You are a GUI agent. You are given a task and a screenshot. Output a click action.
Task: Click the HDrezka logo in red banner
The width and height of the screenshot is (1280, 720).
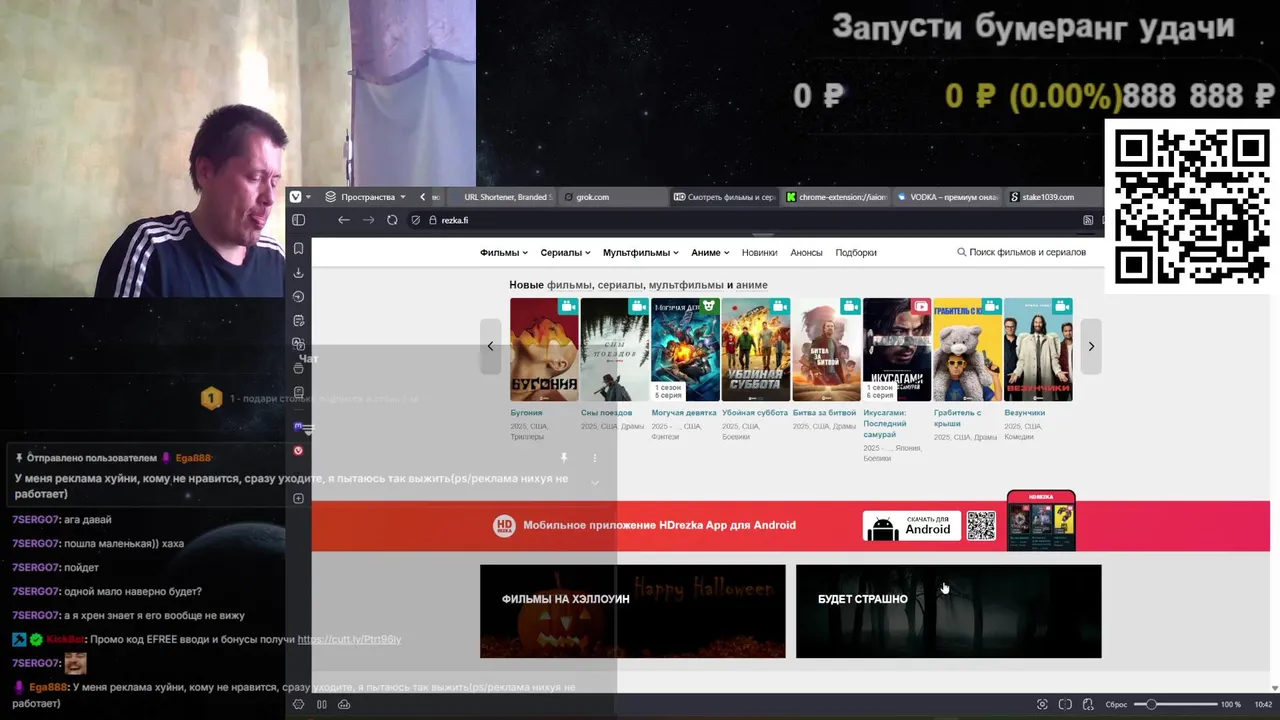(x=504, y=526)
